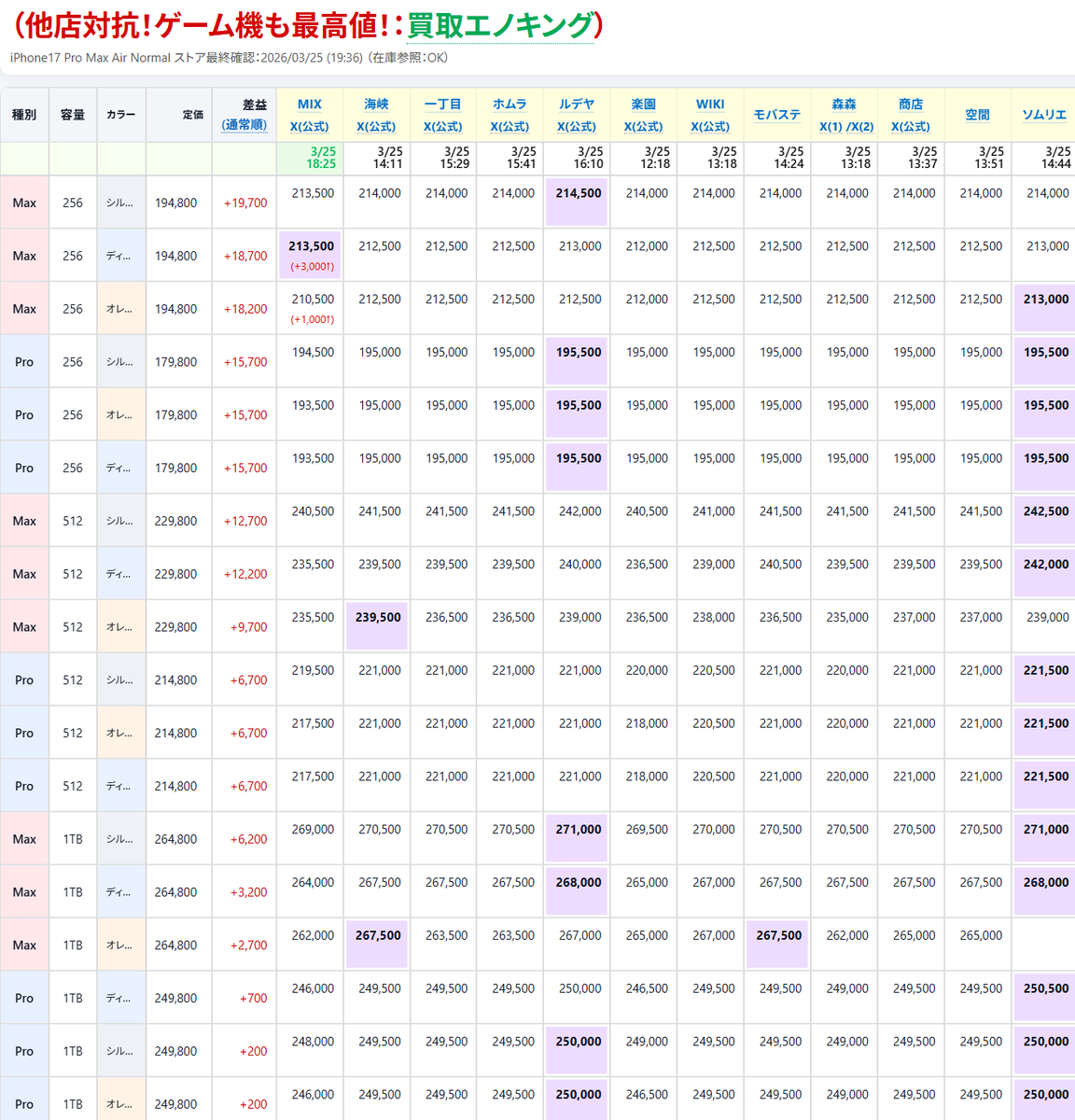This screenshot has width=1075, height=1120.
Task: Open the 森森 store header link
Action: pos(845,105)
